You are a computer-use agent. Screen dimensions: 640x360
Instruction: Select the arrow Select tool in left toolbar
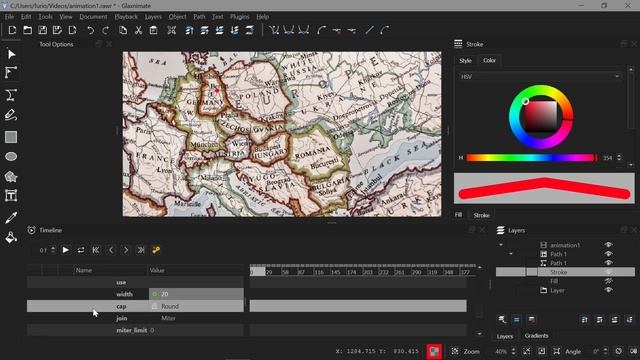coord(11,54)
